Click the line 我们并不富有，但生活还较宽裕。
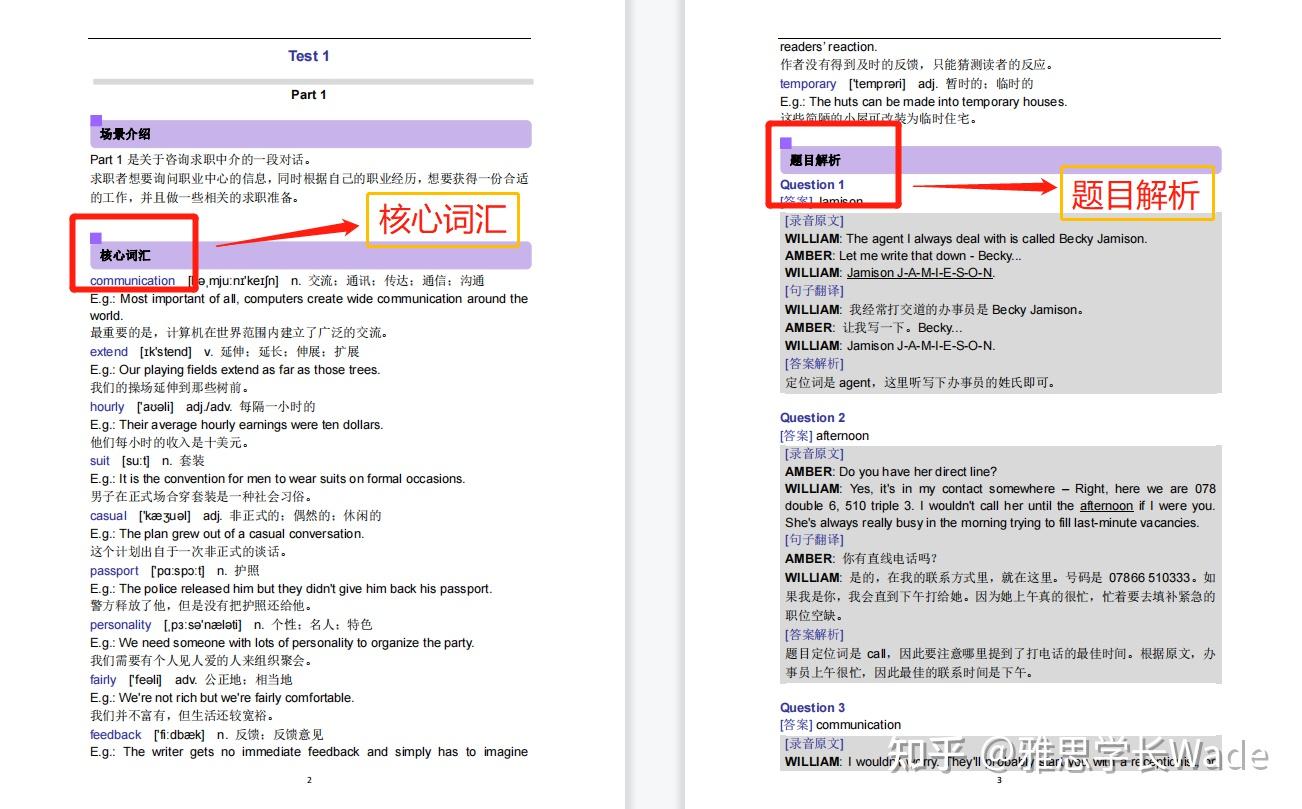 click(x=182, y=716)
